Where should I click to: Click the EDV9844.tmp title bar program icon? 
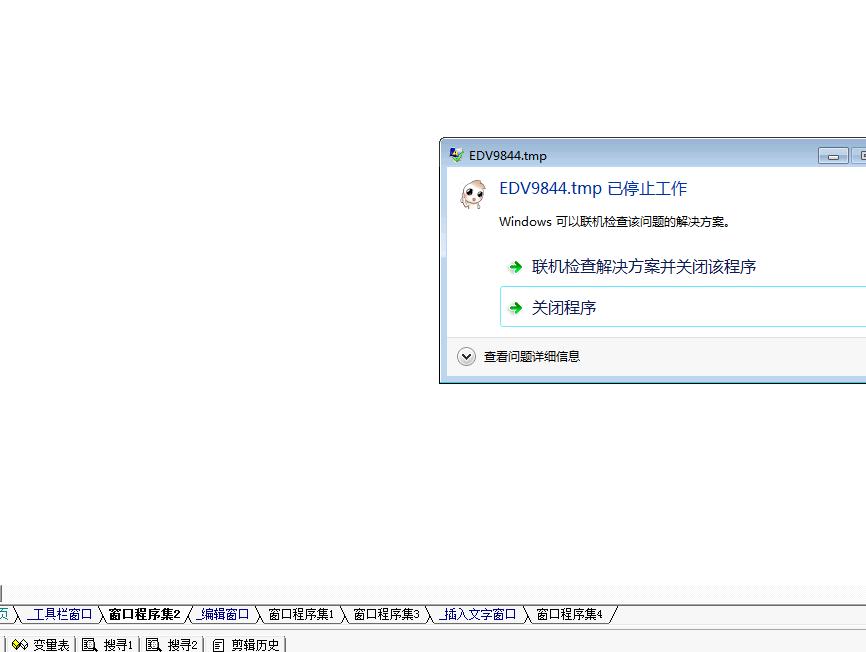[x=456, y=155]
